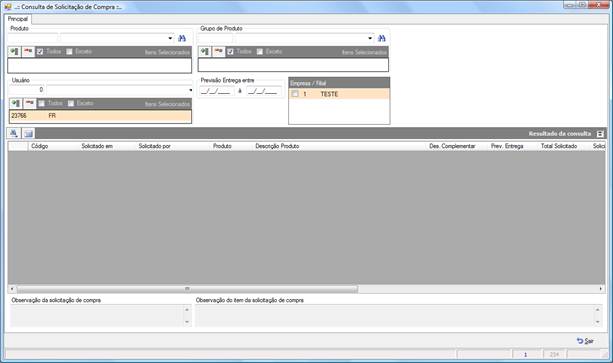
Task: Click the Previsão Entrega start date field
Action: click(x=216, y=91)
